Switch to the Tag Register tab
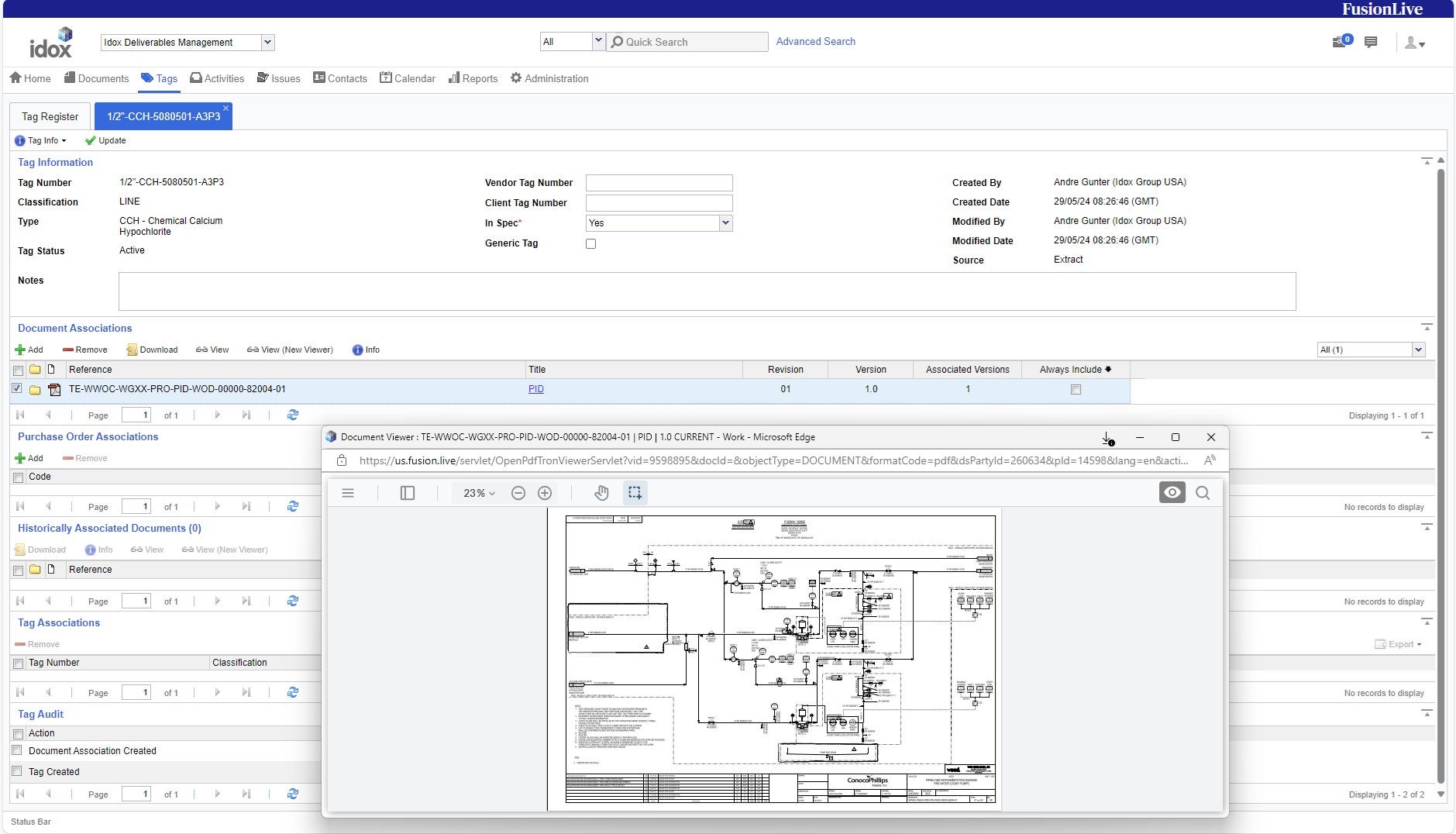Image resolution: width=1456 pixels, height=834 pixels. (50, 116)
